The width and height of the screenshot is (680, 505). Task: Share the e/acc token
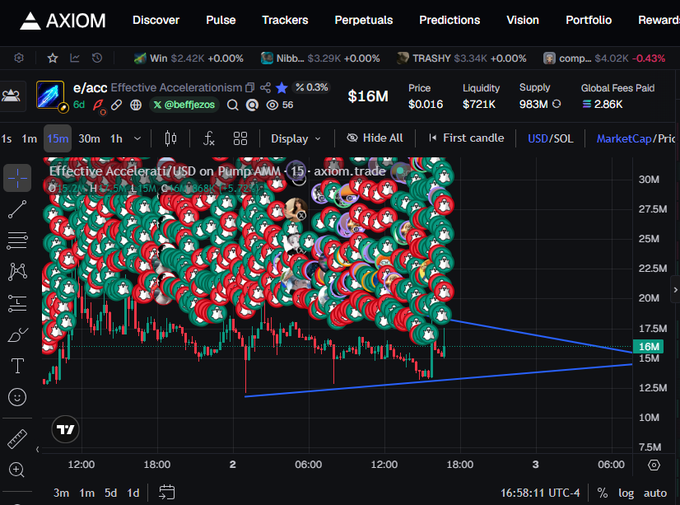point(265,88)
